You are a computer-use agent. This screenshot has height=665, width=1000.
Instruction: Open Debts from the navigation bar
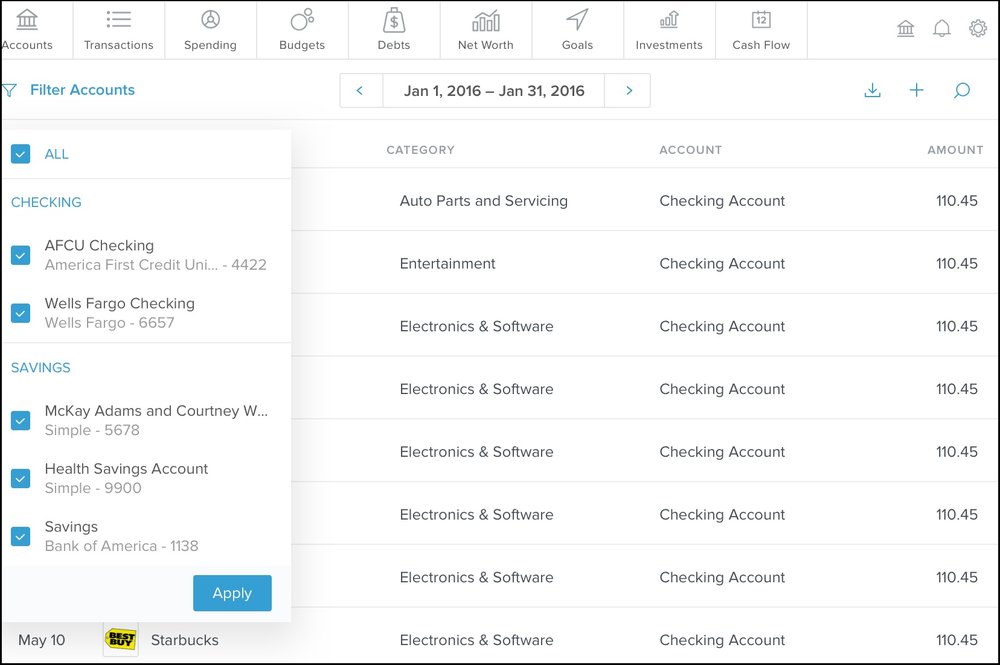(x=394, y=30)
